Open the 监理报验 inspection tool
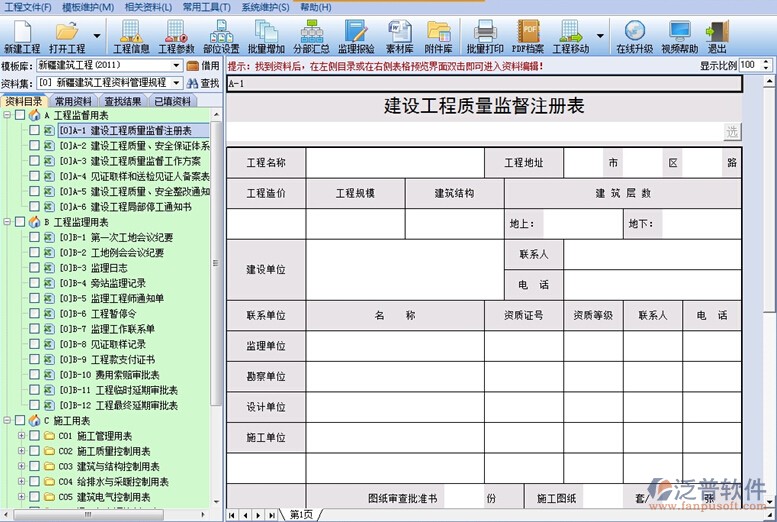777x522 pixels. 355,36
